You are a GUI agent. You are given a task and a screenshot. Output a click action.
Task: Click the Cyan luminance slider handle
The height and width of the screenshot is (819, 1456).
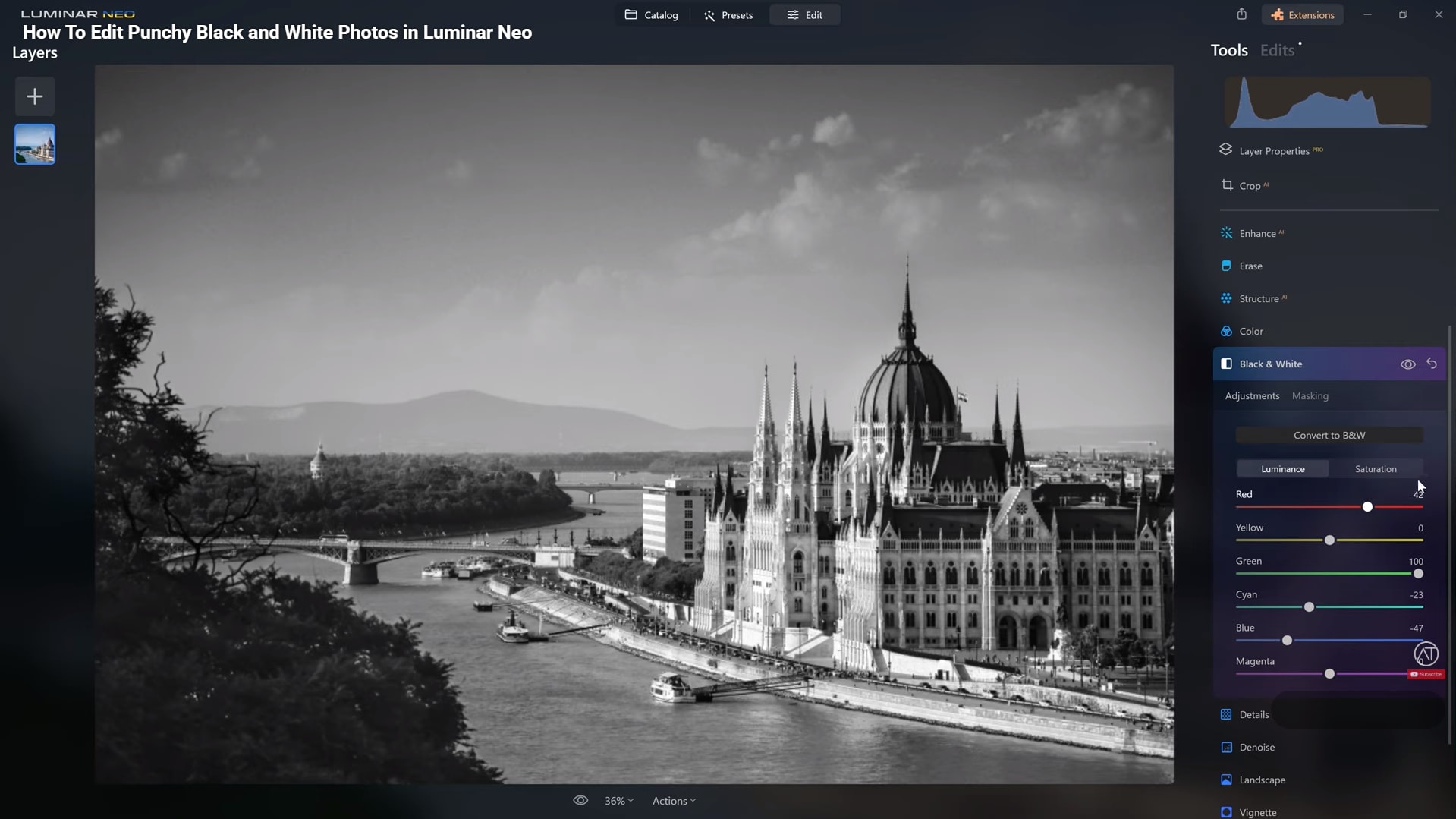1309,607
